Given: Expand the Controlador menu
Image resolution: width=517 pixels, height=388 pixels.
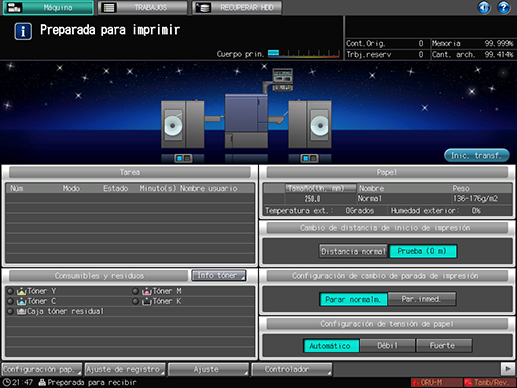Looking at the screenshot, I should pyautogui.click(x=292, y=369).
